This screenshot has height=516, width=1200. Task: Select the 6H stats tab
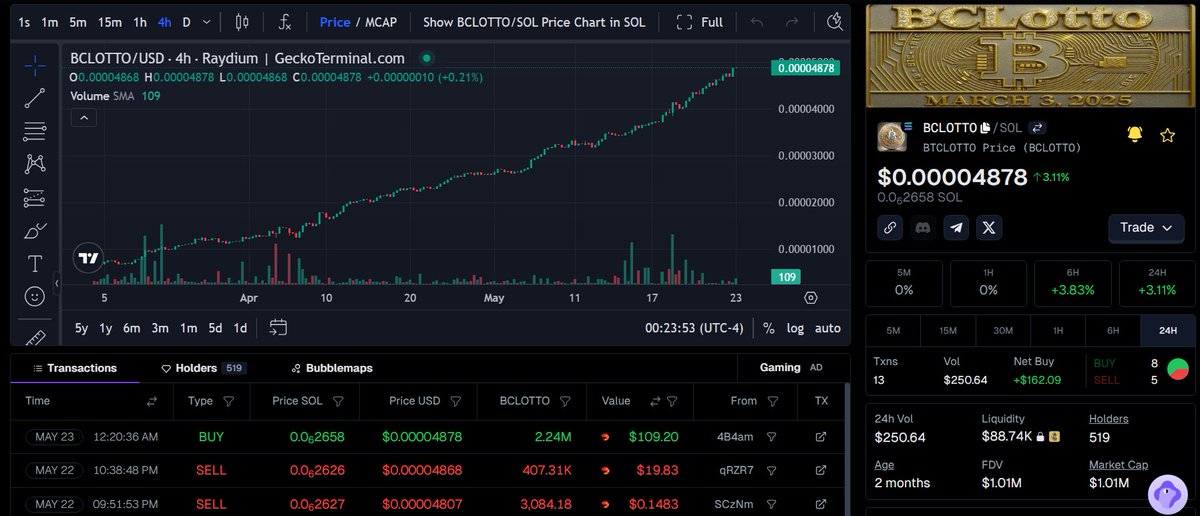click(x=1112, y=331)
